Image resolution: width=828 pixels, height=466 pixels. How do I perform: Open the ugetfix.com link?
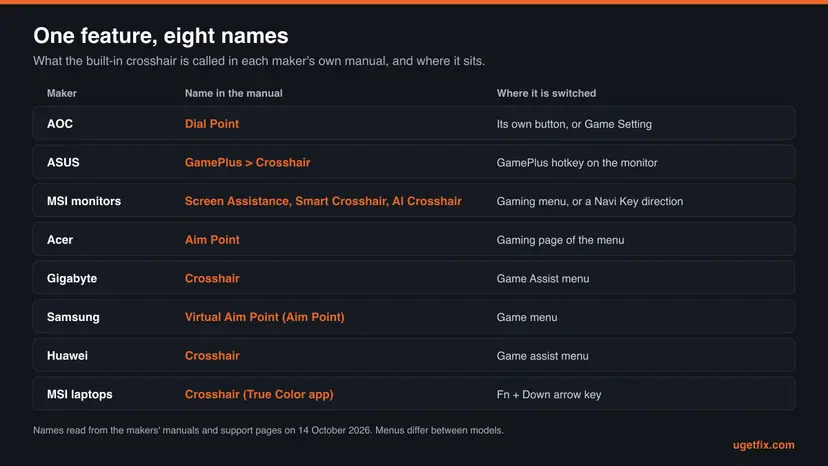764,445
